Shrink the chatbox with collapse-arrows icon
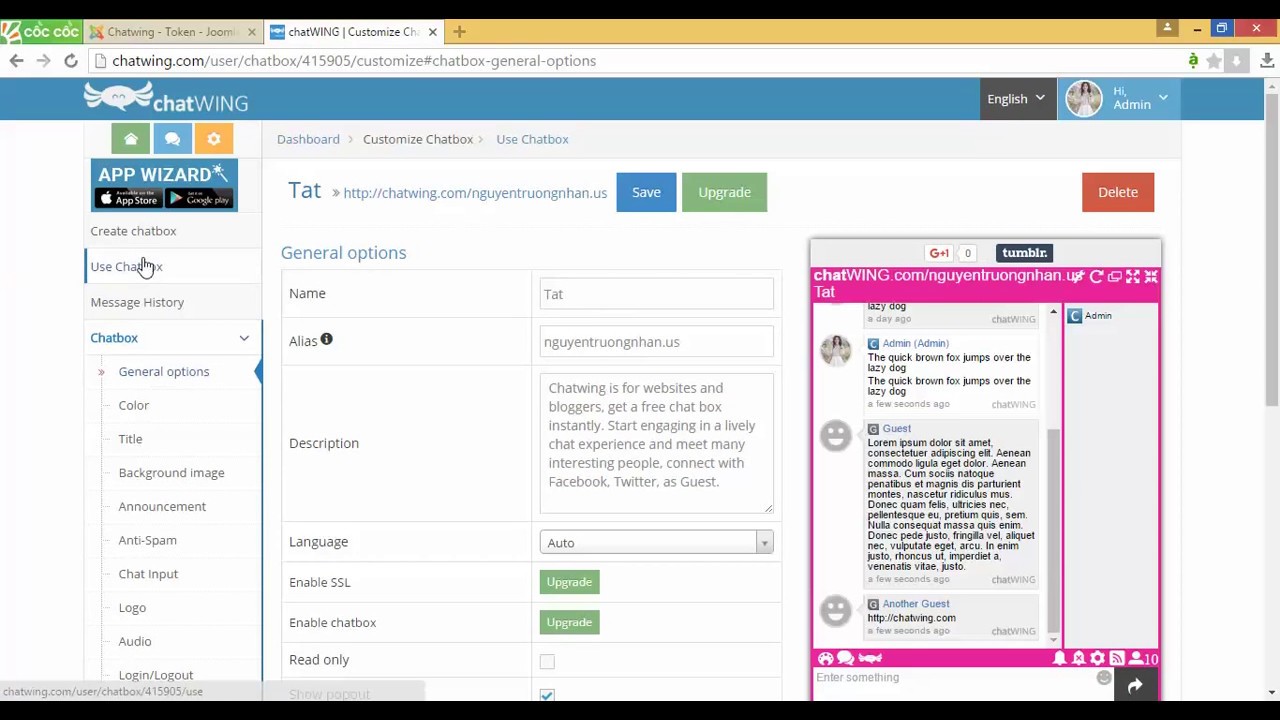This screenshot has height=720, width=1280. tap(1151, 276)
